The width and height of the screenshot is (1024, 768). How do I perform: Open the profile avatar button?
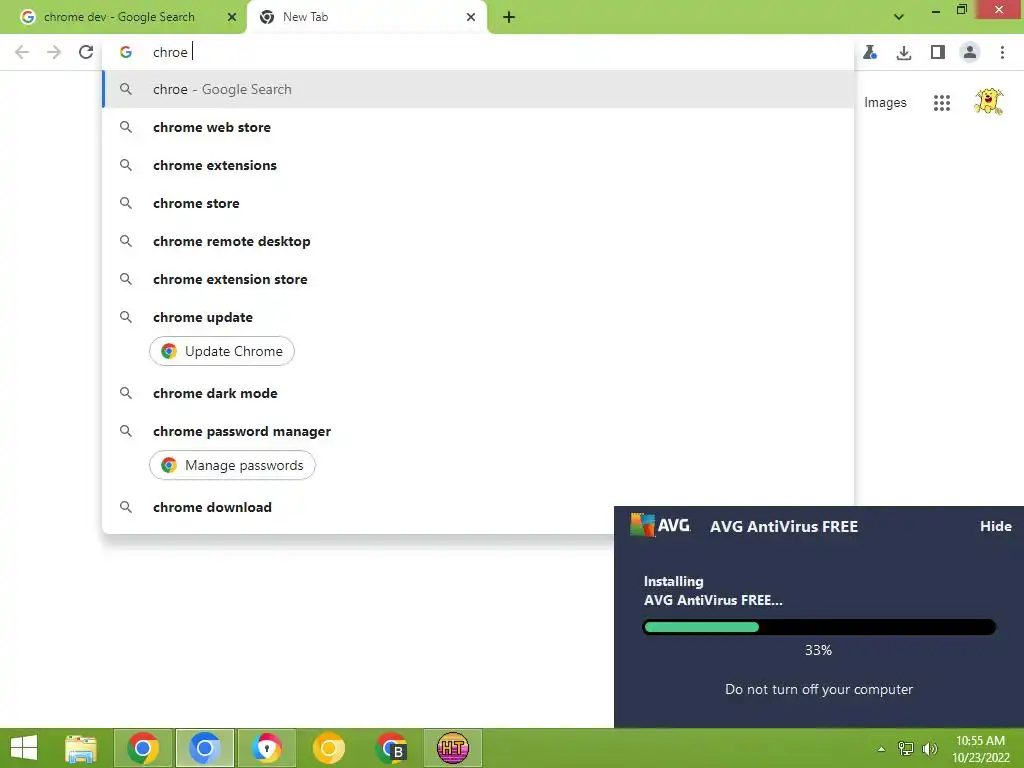point(970,52)
